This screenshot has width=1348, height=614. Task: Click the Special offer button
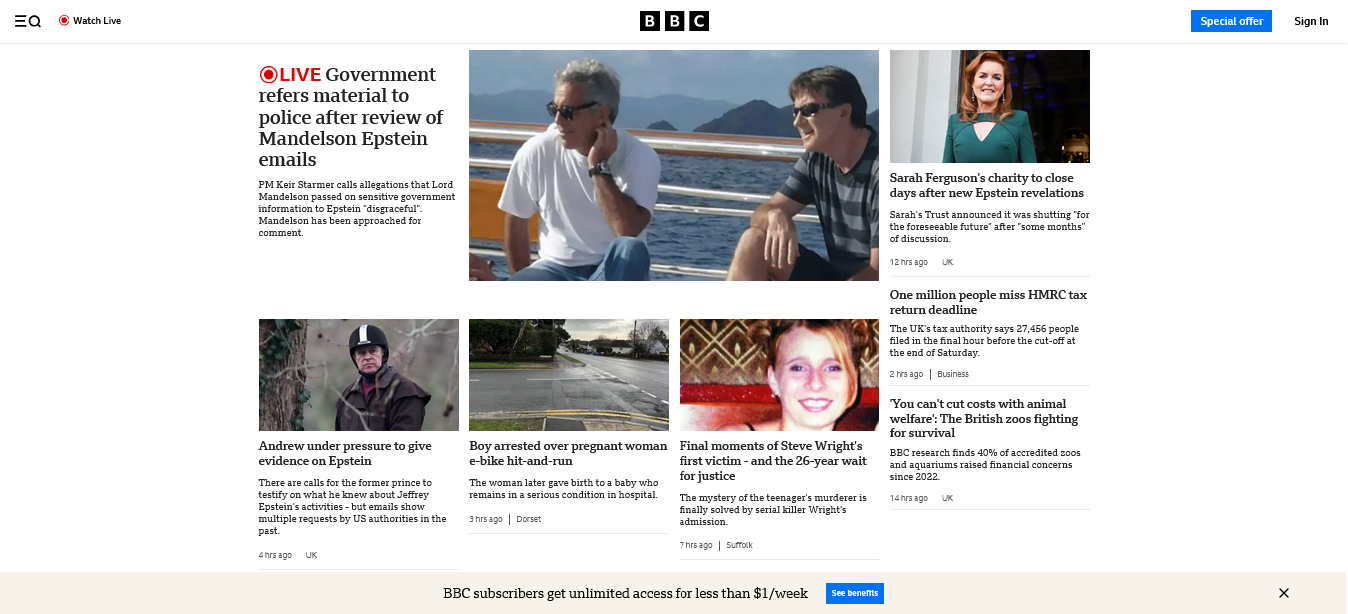point(1230,21)
